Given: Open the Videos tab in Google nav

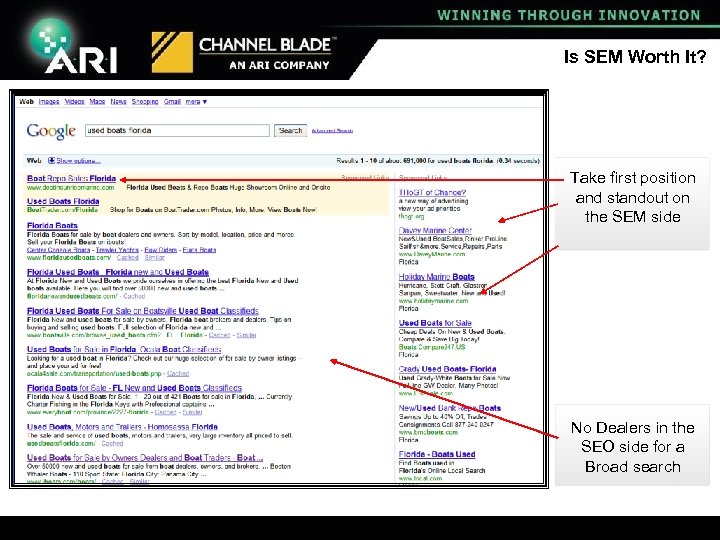Looking at the screenshot, I should (74, 101).
